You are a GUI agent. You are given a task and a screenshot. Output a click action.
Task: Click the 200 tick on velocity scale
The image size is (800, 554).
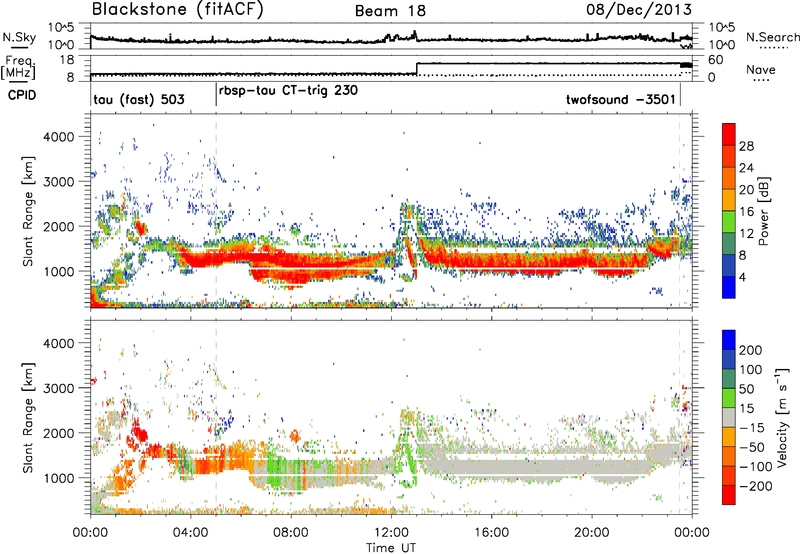pyautogui.click(x=751, y=350)
